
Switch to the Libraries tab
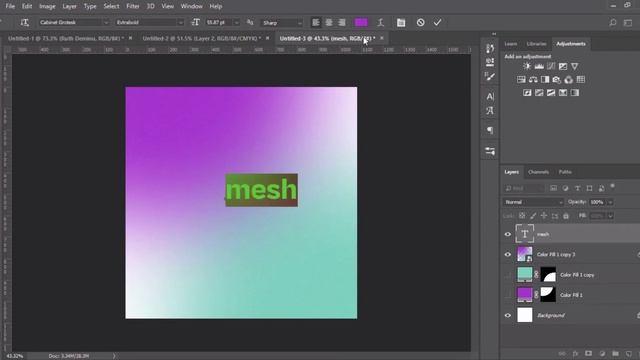click(x=536, y=44)
